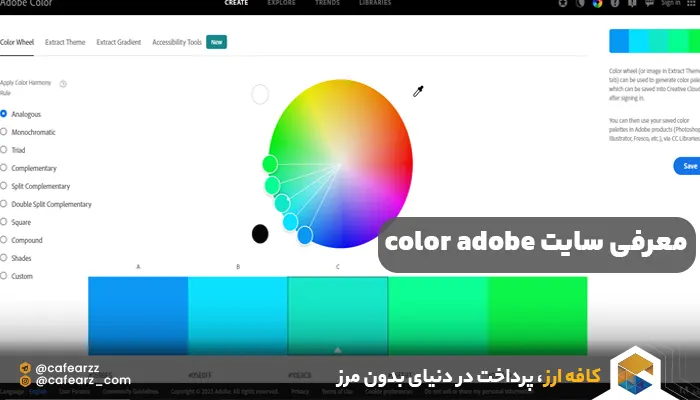This screenshot has height=400, width=700.
Task: Click the center of the color wheel
Action: [342, 164]
